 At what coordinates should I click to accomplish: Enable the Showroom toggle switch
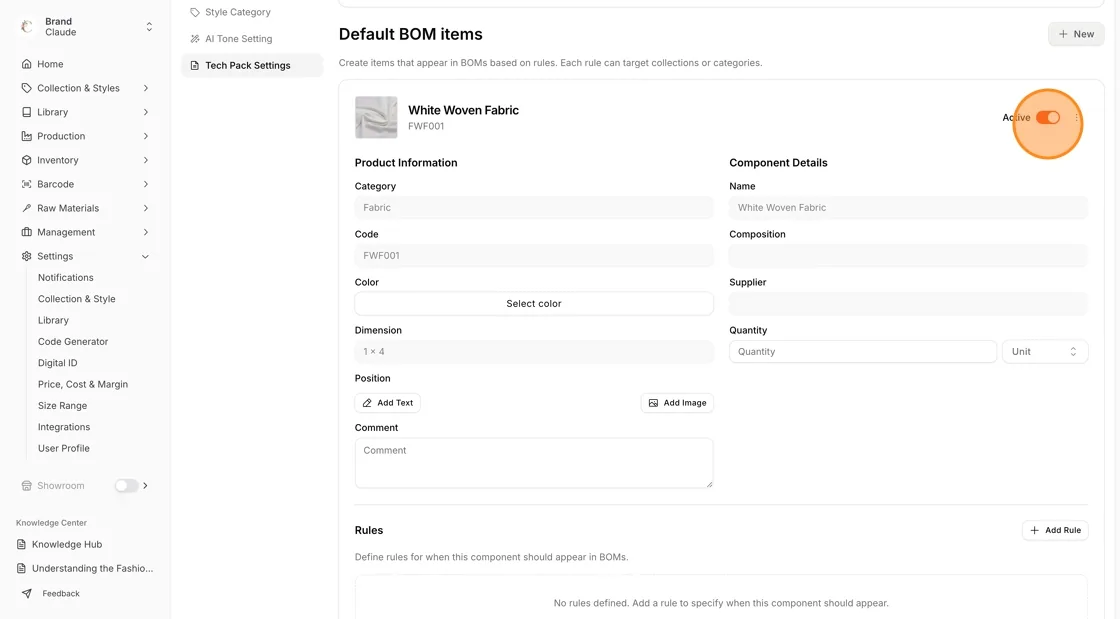click(x=126, y=485)
